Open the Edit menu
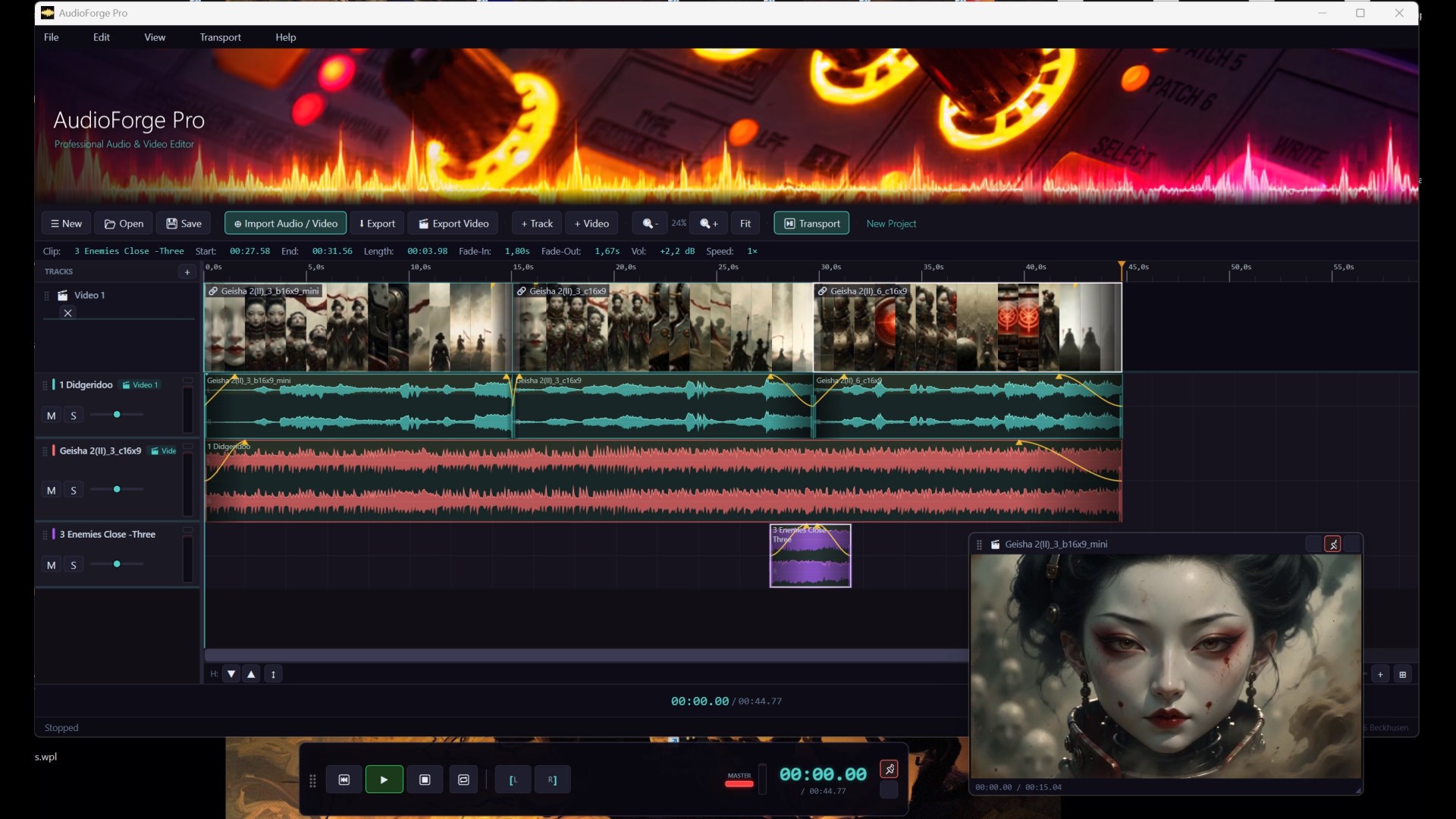Image resolution: width=1456 pixels, height=819 pixels. (x=102, y=37)
